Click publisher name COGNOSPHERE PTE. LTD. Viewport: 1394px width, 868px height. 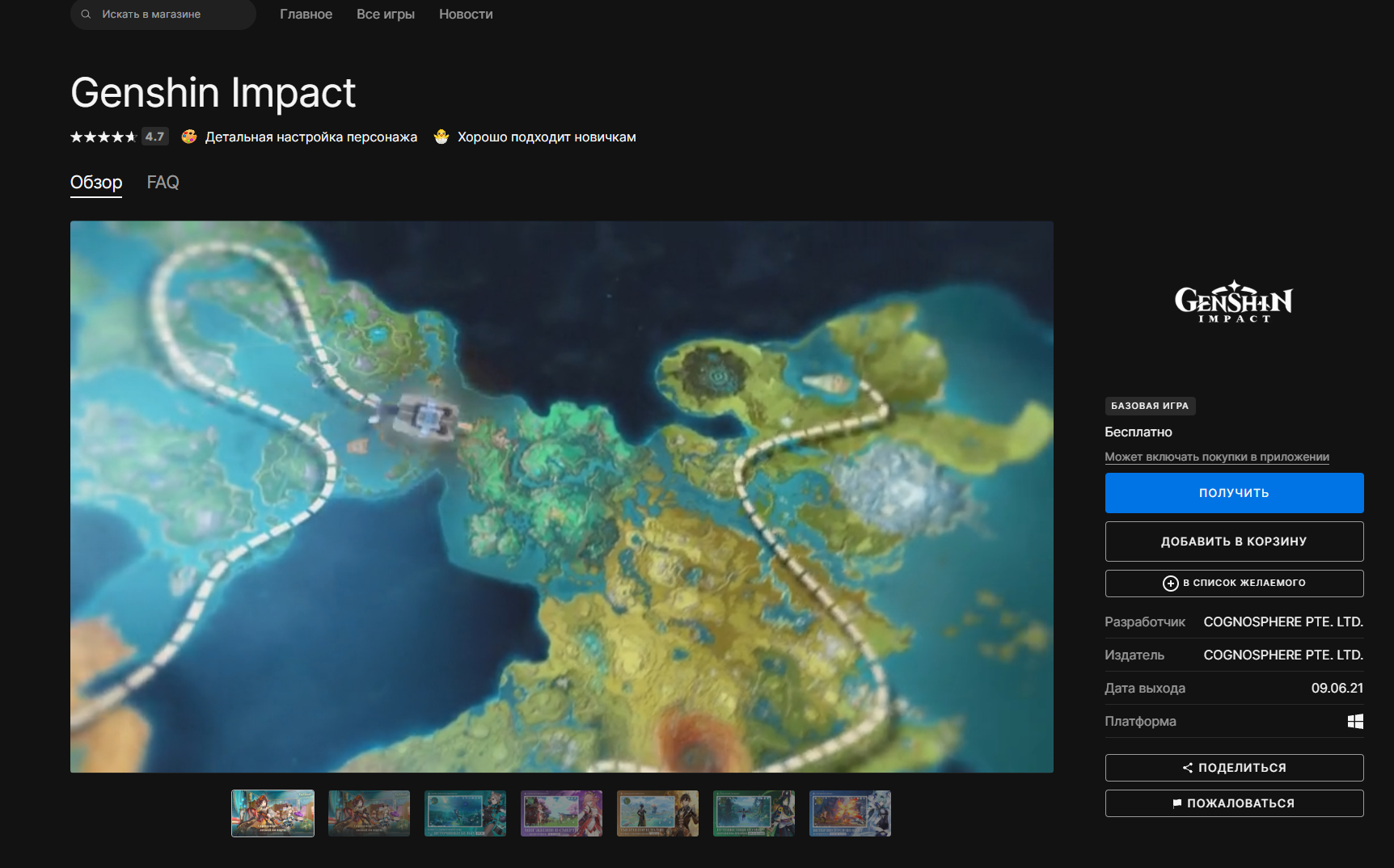(x=1283, y=655)
